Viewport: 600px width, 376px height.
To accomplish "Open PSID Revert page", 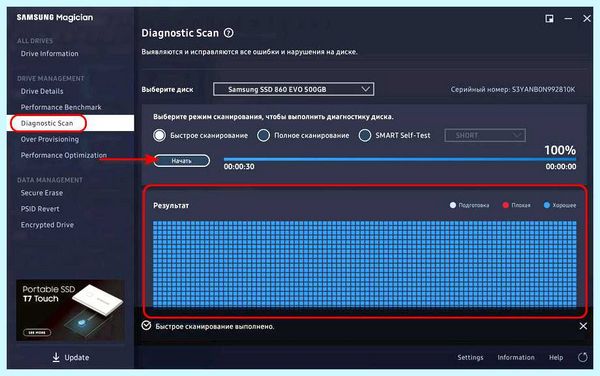I will pyautogui.click(x=40, y=209).
